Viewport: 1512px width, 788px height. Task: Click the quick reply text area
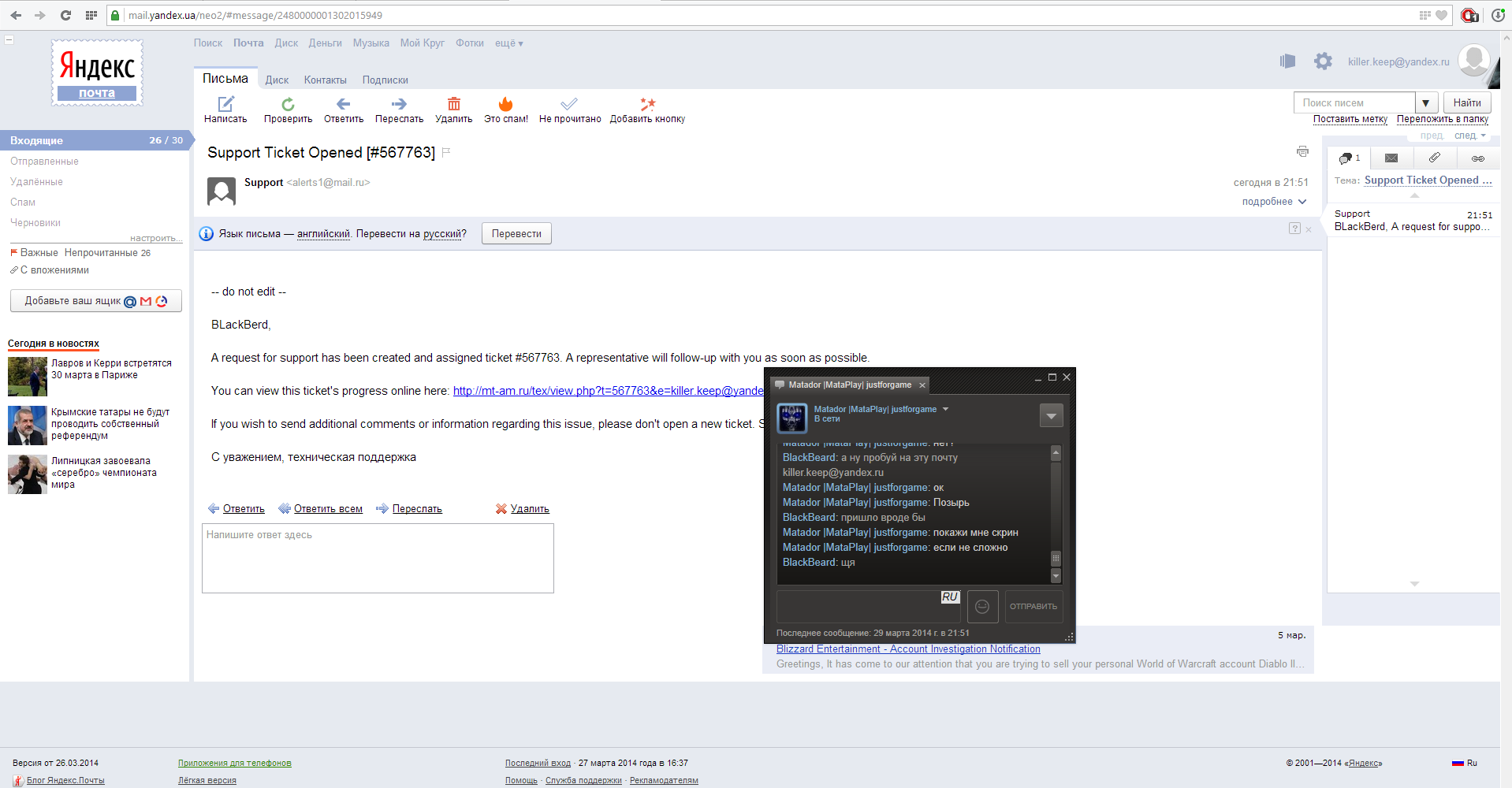coord(378,558)
